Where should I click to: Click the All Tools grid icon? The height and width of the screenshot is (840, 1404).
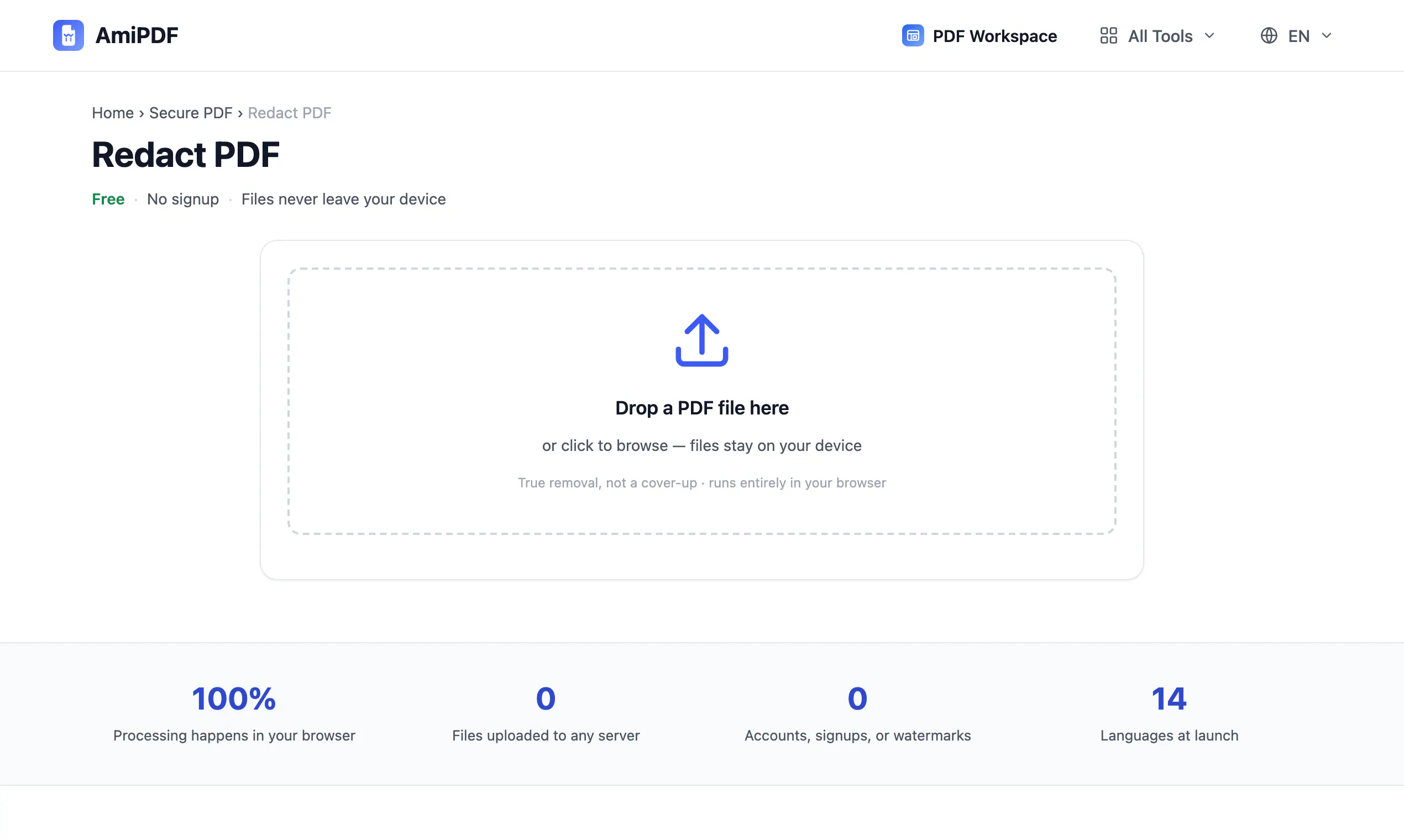(1108, 36)
